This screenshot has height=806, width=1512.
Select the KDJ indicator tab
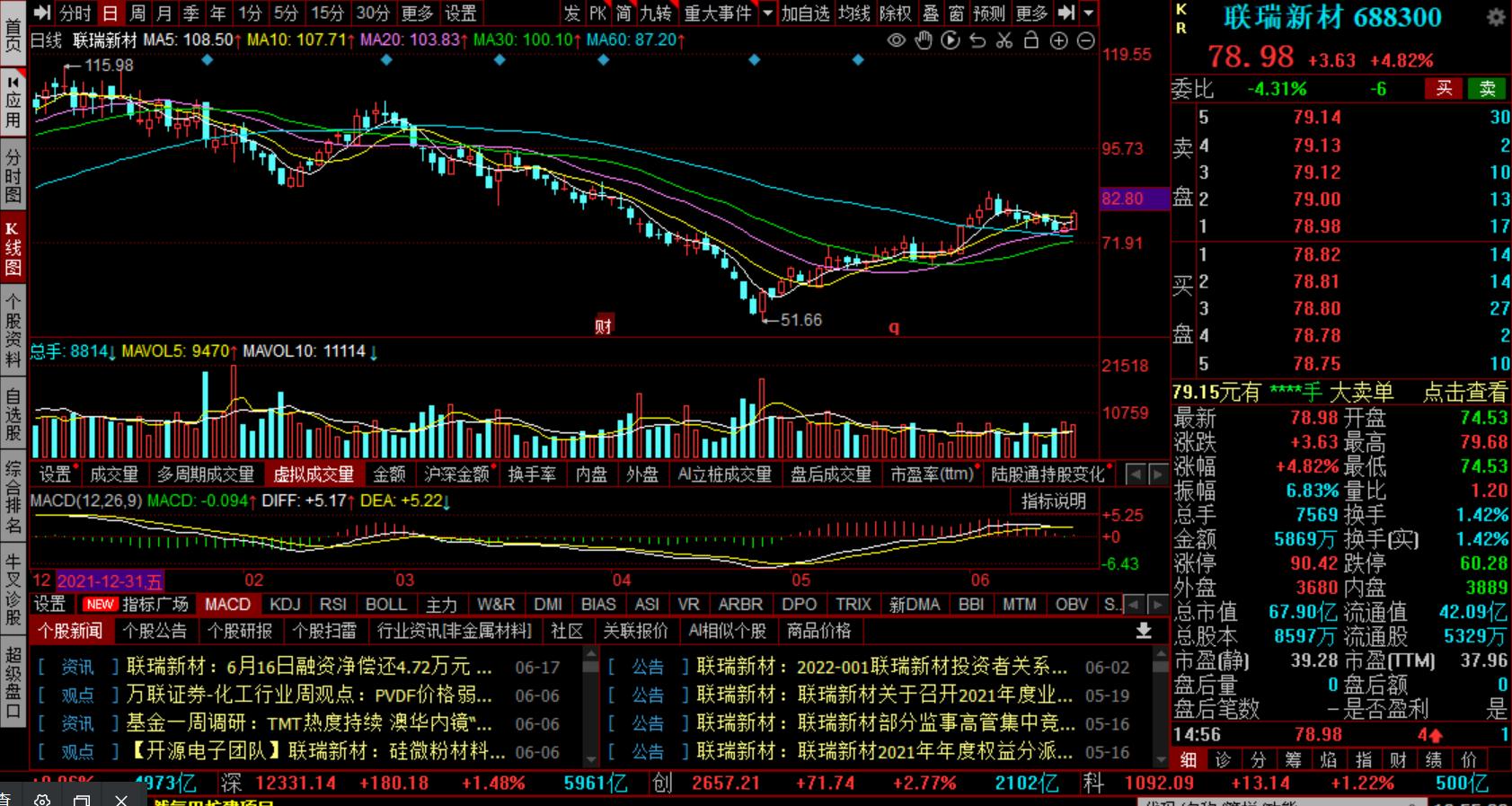click(x=285, y=605)
